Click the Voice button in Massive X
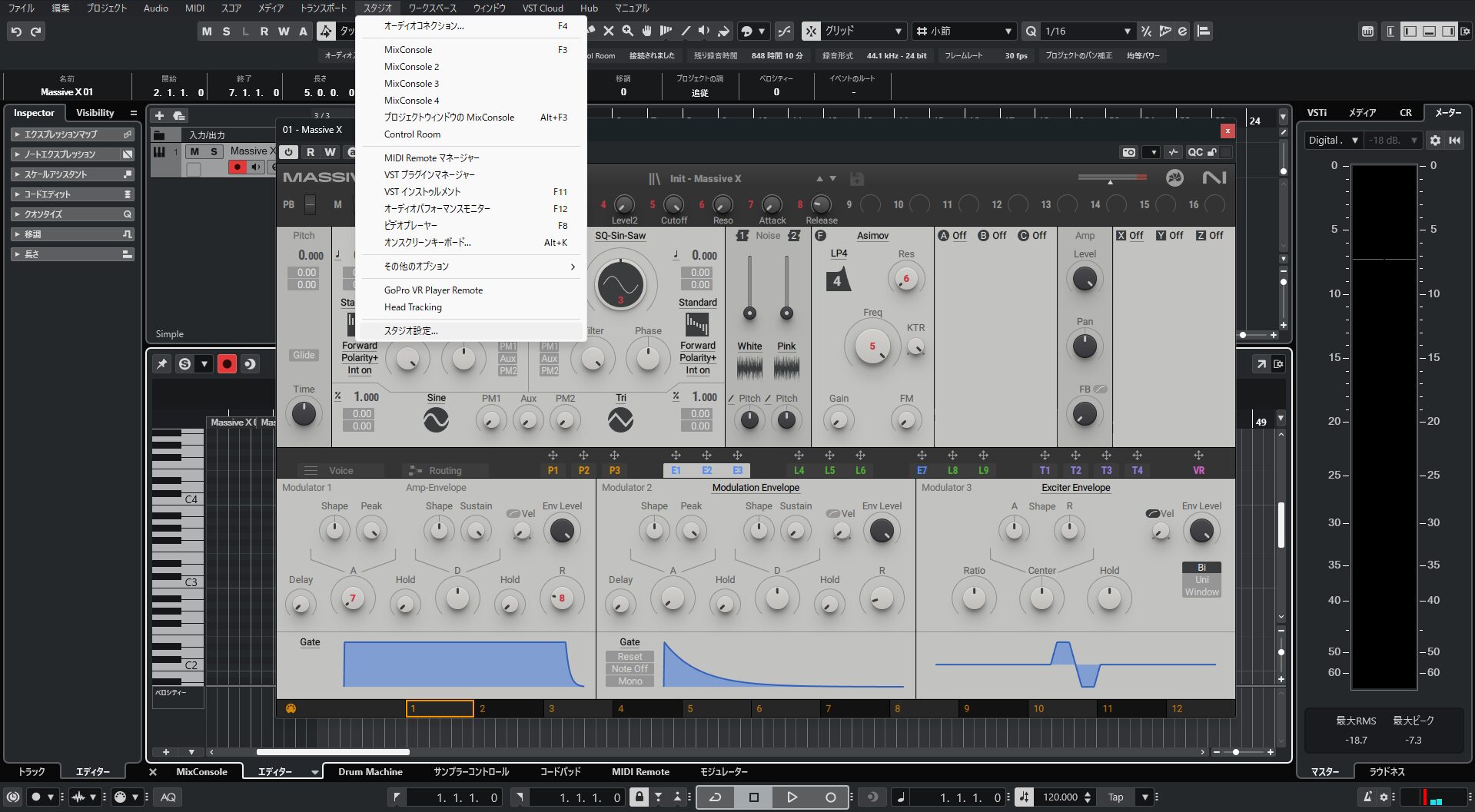1475x812 pixels. (x=341, y=471)
